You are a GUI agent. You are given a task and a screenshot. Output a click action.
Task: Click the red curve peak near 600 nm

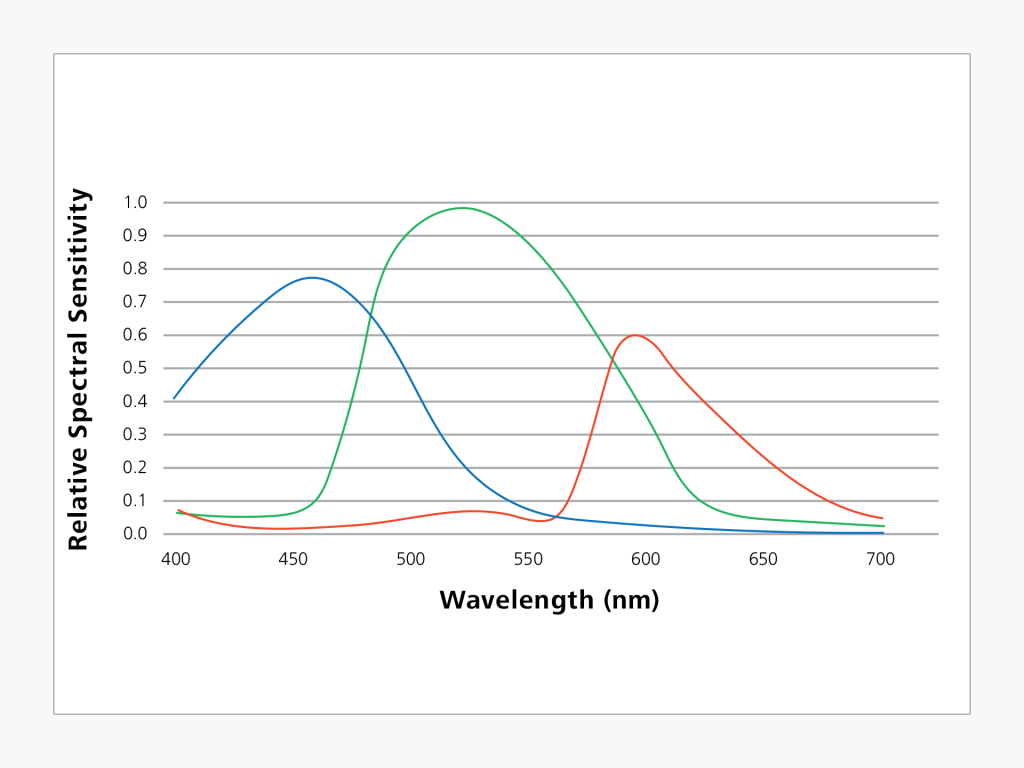[x=635, y=336]
